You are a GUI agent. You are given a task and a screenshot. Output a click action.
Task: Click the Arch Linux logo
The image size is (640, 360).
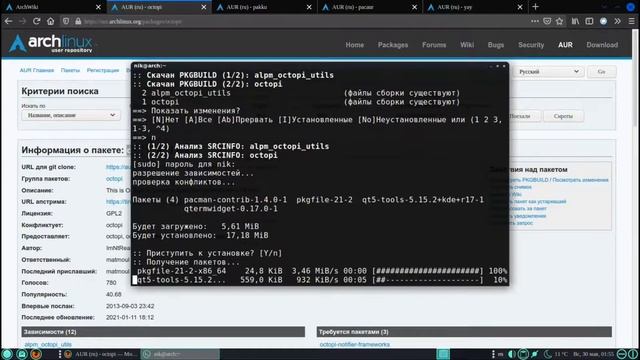click(51, 43)
